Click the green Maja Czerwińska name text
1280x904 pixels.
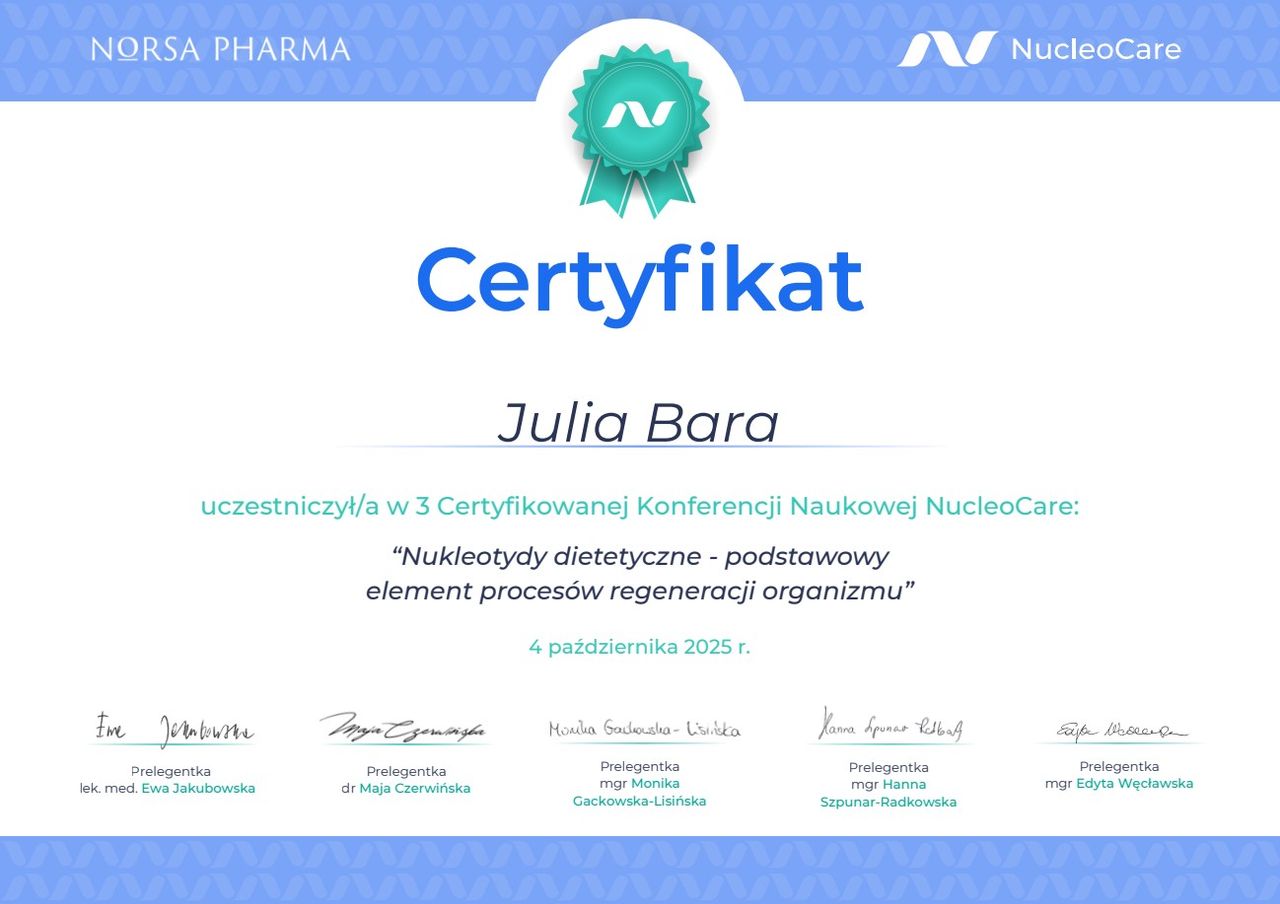click(x=414, y=788)
